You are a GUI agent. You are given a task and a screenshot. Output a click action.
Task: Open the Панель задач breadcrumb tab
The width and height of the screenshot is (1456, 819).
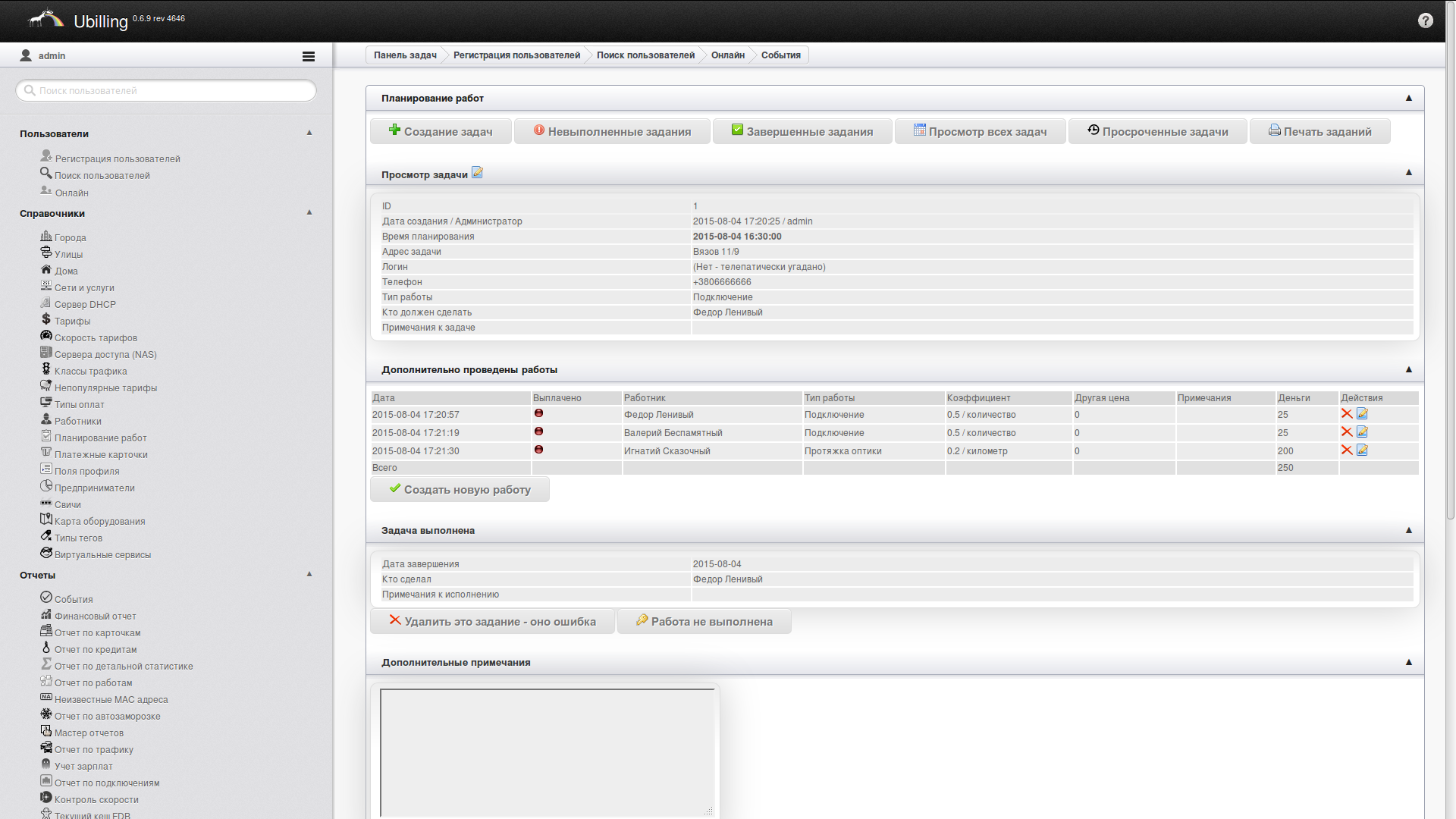(x=405, y=55)
